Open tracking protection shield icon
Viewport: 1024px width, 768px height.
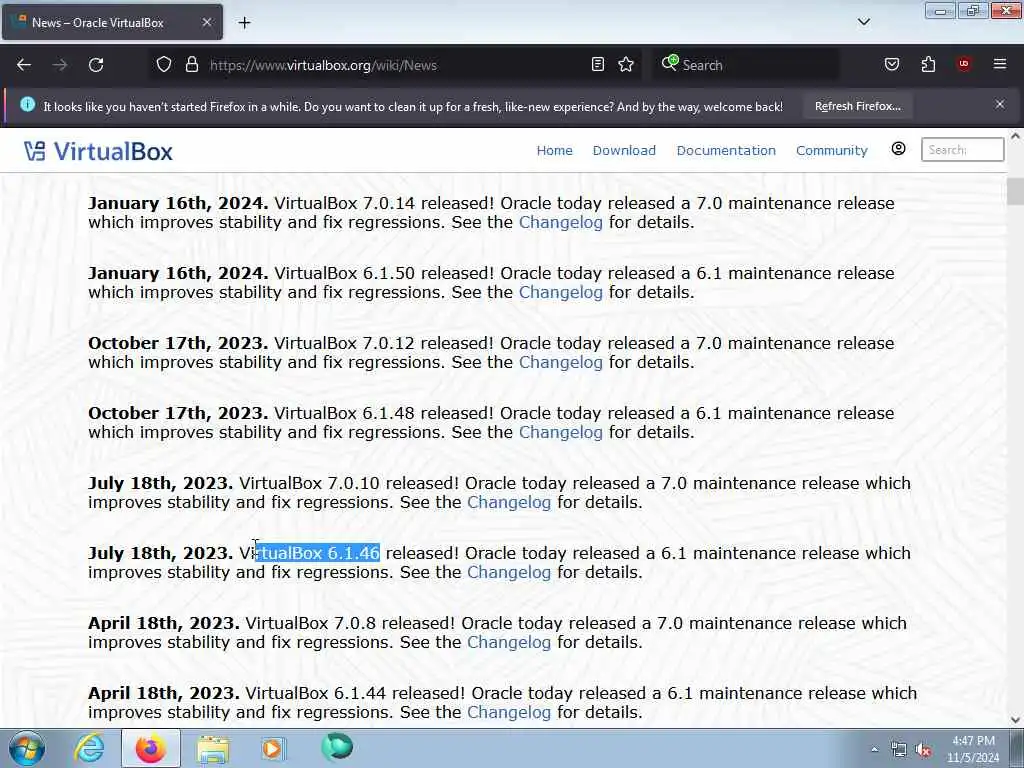(x=164, y=64)
